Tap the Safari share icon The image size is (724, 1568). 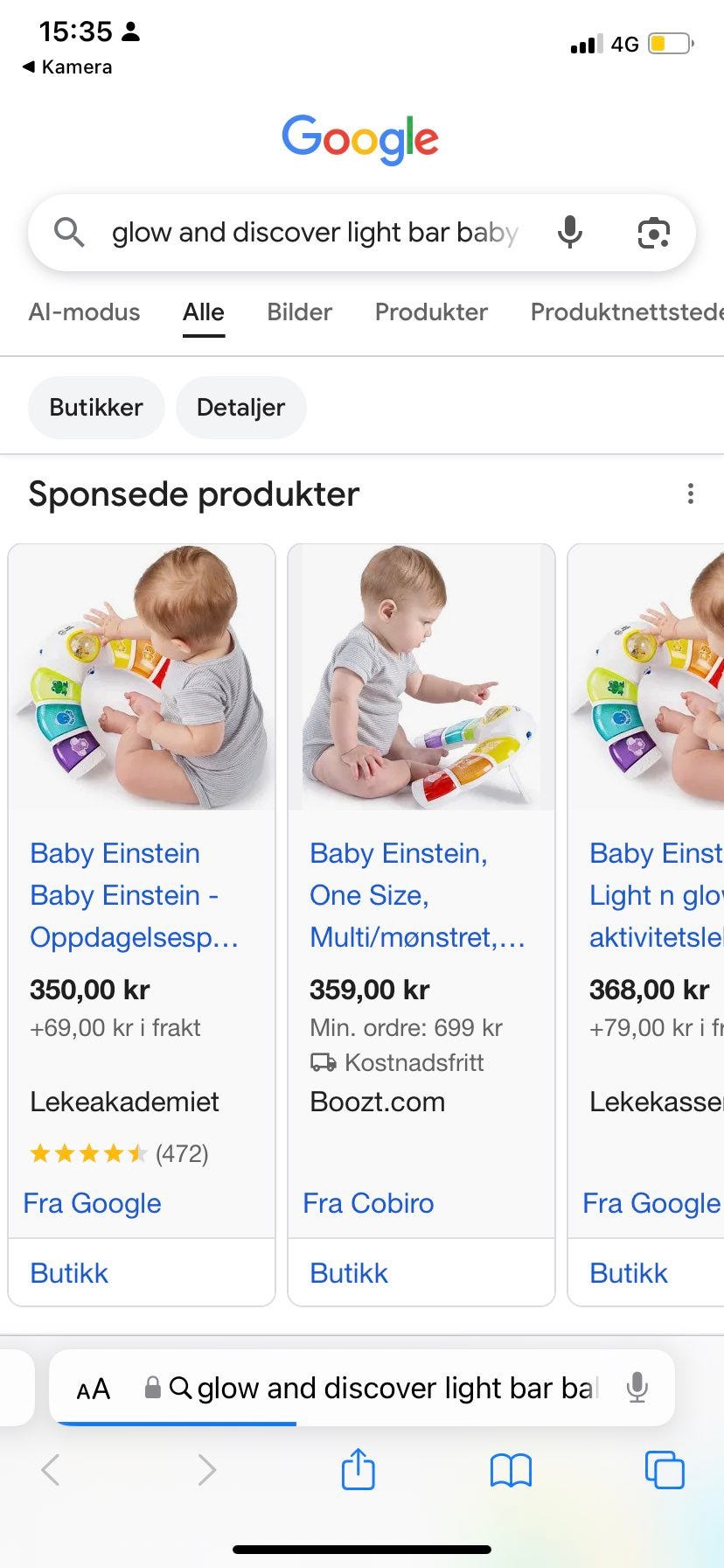(x=358, y=1469)
